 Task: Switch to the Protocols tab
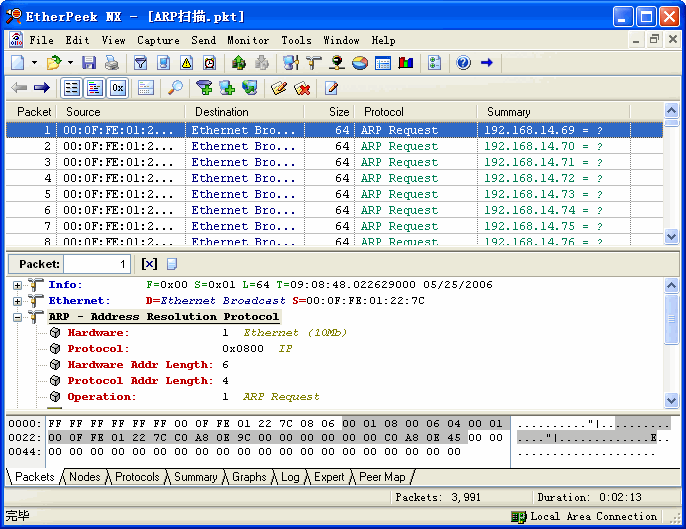[137, 477]
